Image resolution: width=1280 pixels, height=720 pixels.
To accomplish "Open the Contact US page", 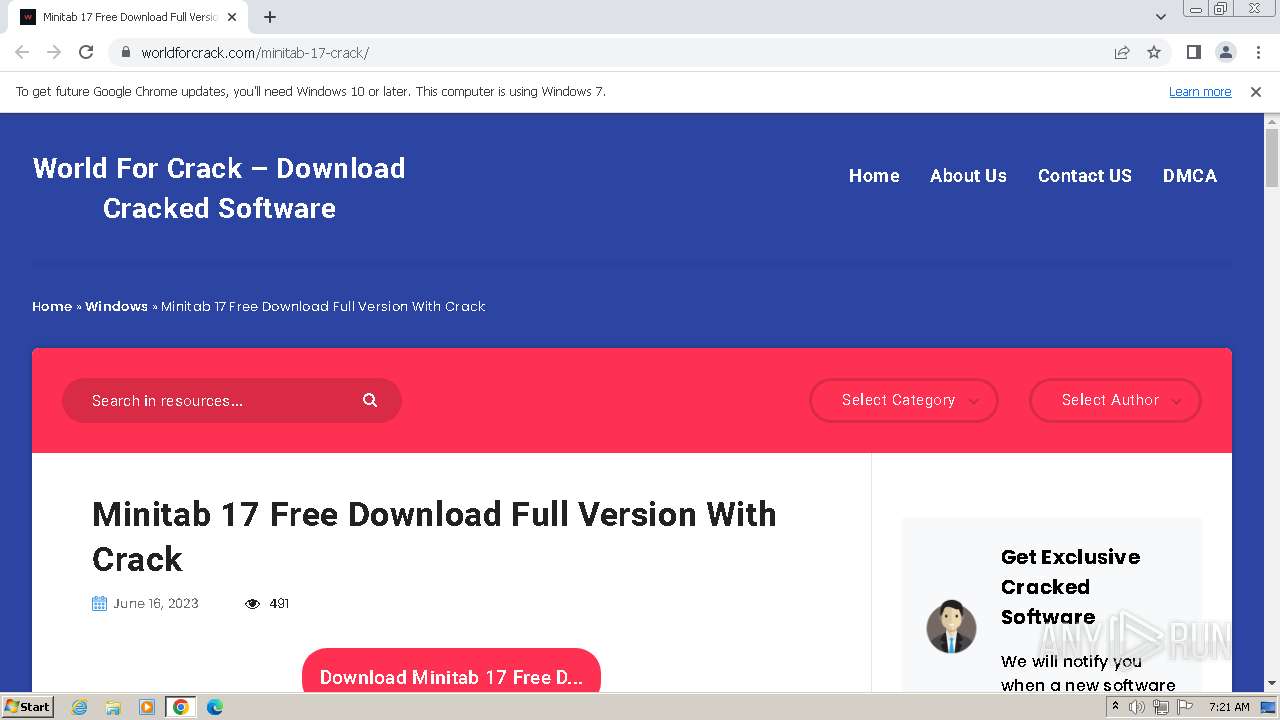I will (x=1085, y=175).
